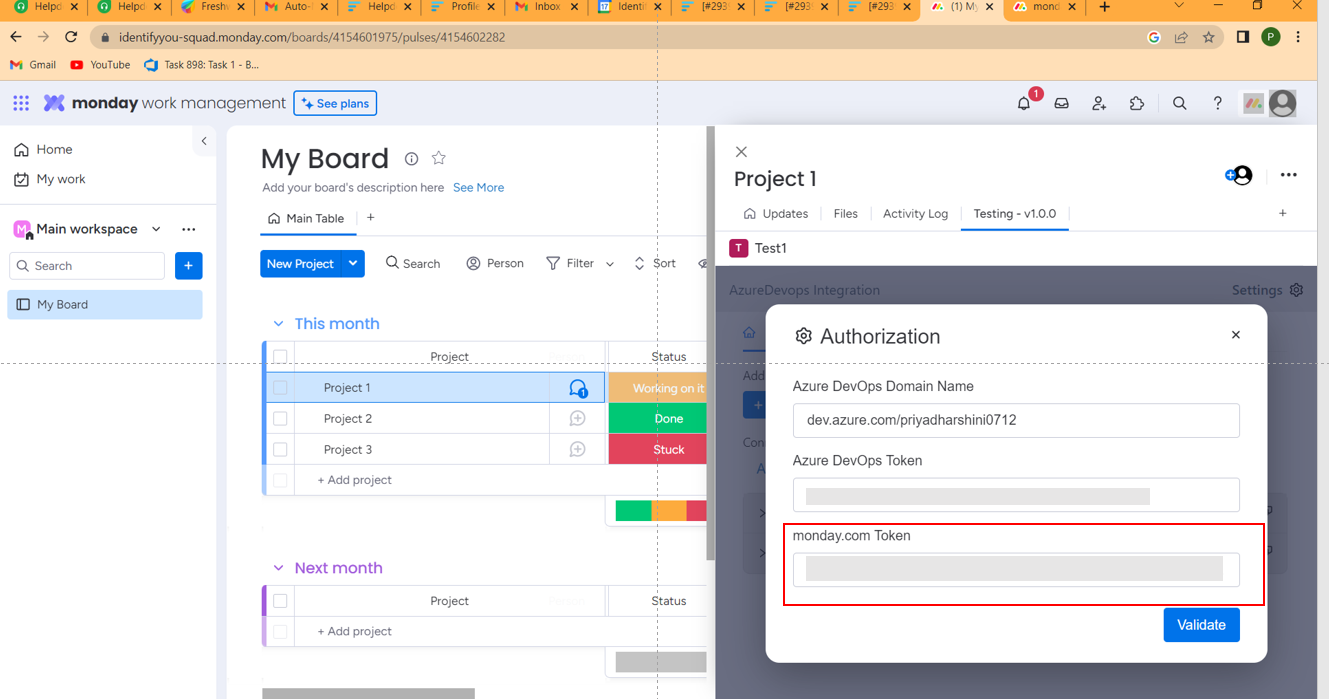Select My Board in sidebar
1329x699 pixels.
tap(105, 305)
